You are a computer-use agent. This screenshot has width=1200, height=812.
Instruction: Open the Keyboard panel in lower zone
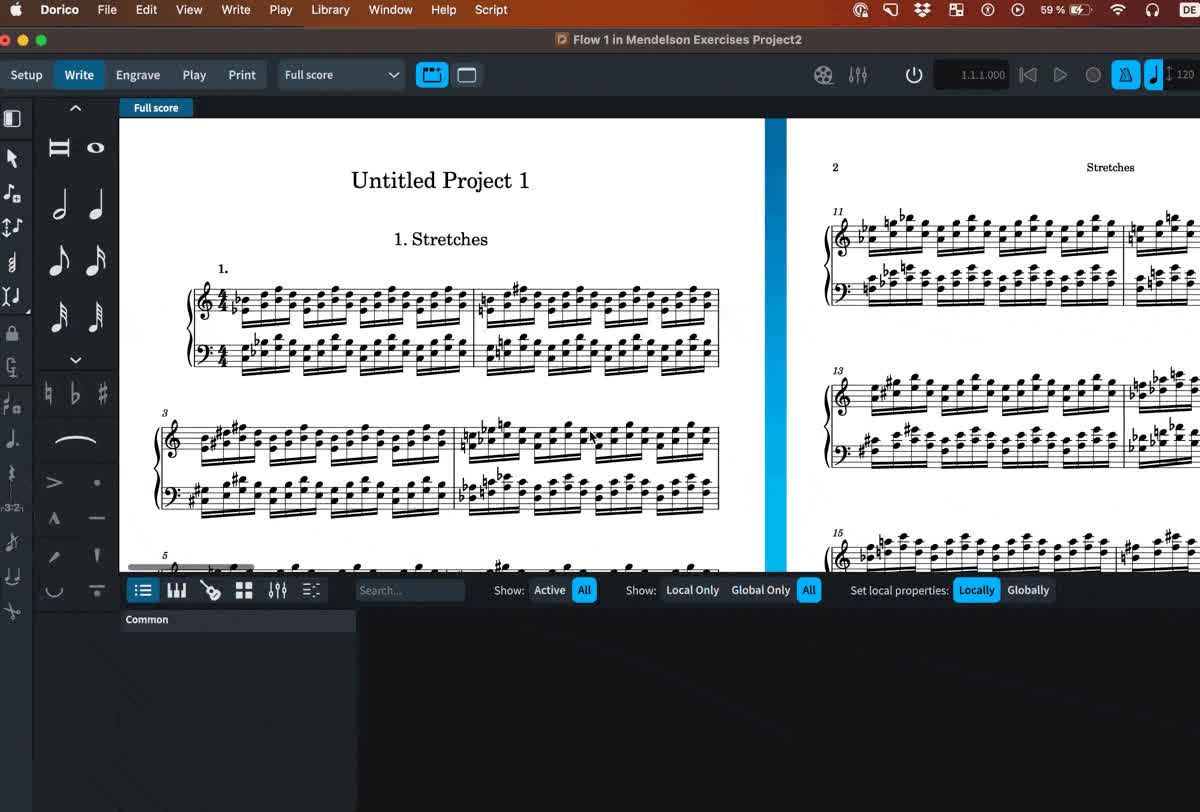(x=177, y=591)
